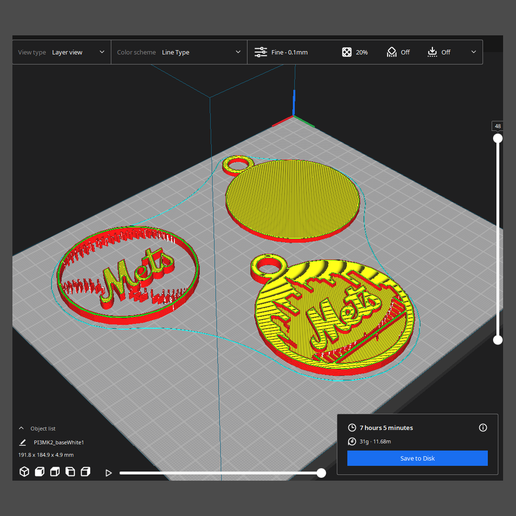Collapse the Object list chevron
Viewport: 516px width, 516px height.
pyautogui.click(x=21, y=428)
